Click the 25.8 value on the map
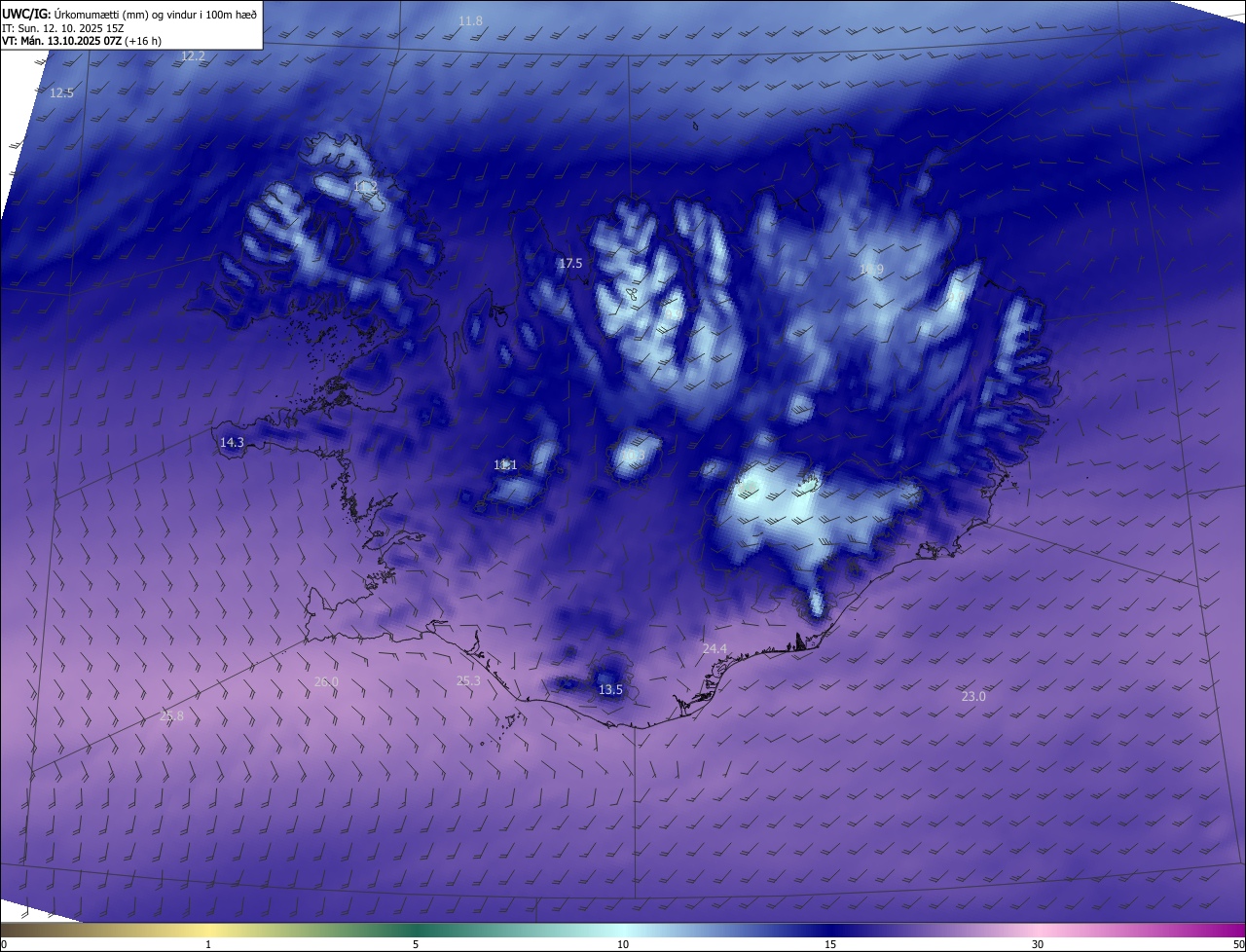The width and height of the screenshot is (1246, 952). coord(171,716)
